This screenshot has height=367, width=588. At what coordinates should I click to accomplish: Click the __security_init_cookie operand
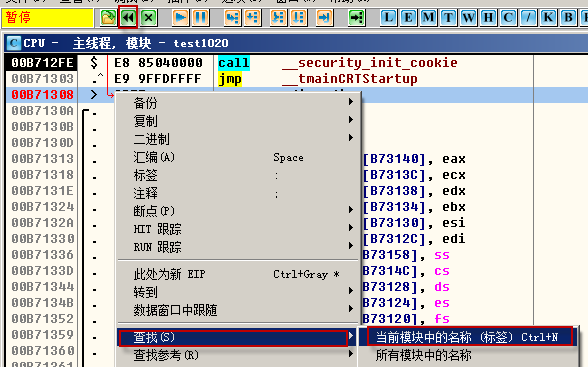pos(370,63)
